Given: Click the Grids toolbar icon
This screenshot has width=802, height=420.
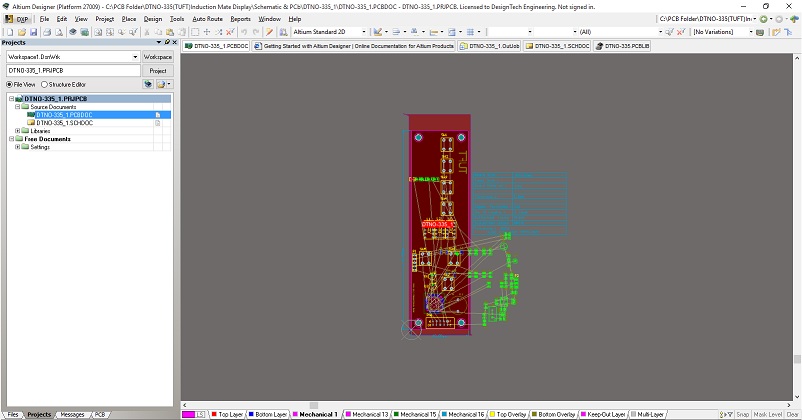Looking at the screenshot, I should pyautogui.click(x=471, y=32).
